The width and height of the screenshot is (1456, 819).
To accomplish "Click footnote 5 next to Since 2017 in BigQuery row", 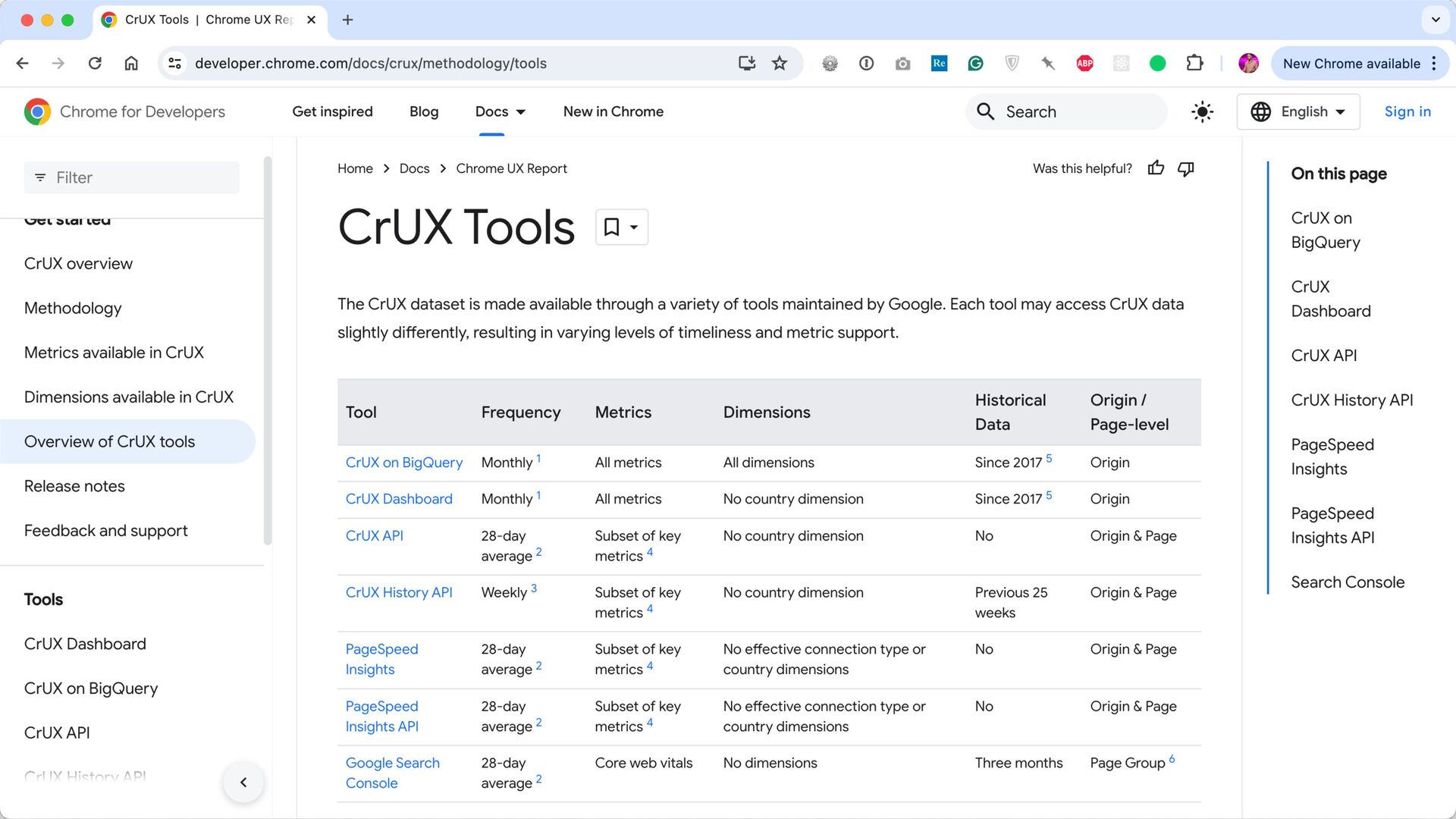I will point(1049,459).
